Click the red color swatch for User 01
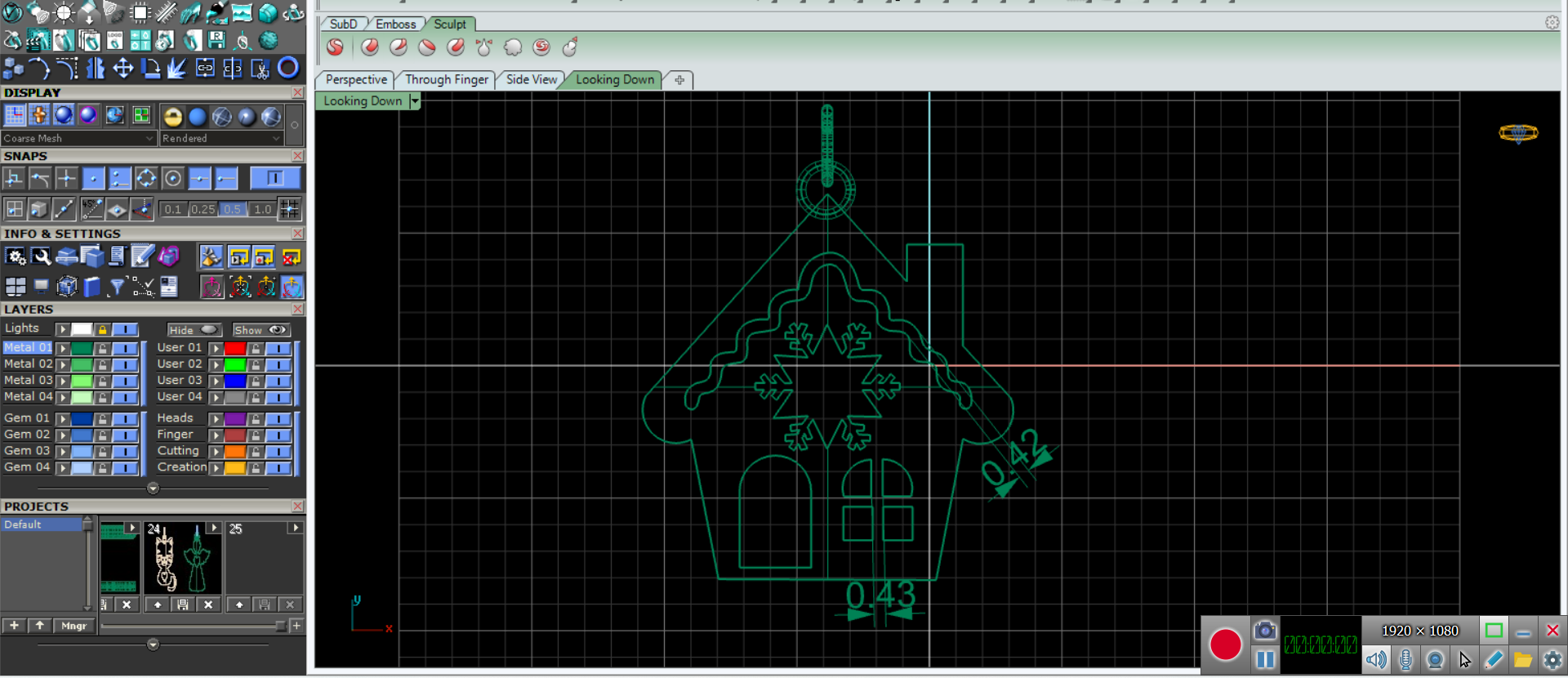Screen dimensions: 1568x678 [x=235, y=348]
